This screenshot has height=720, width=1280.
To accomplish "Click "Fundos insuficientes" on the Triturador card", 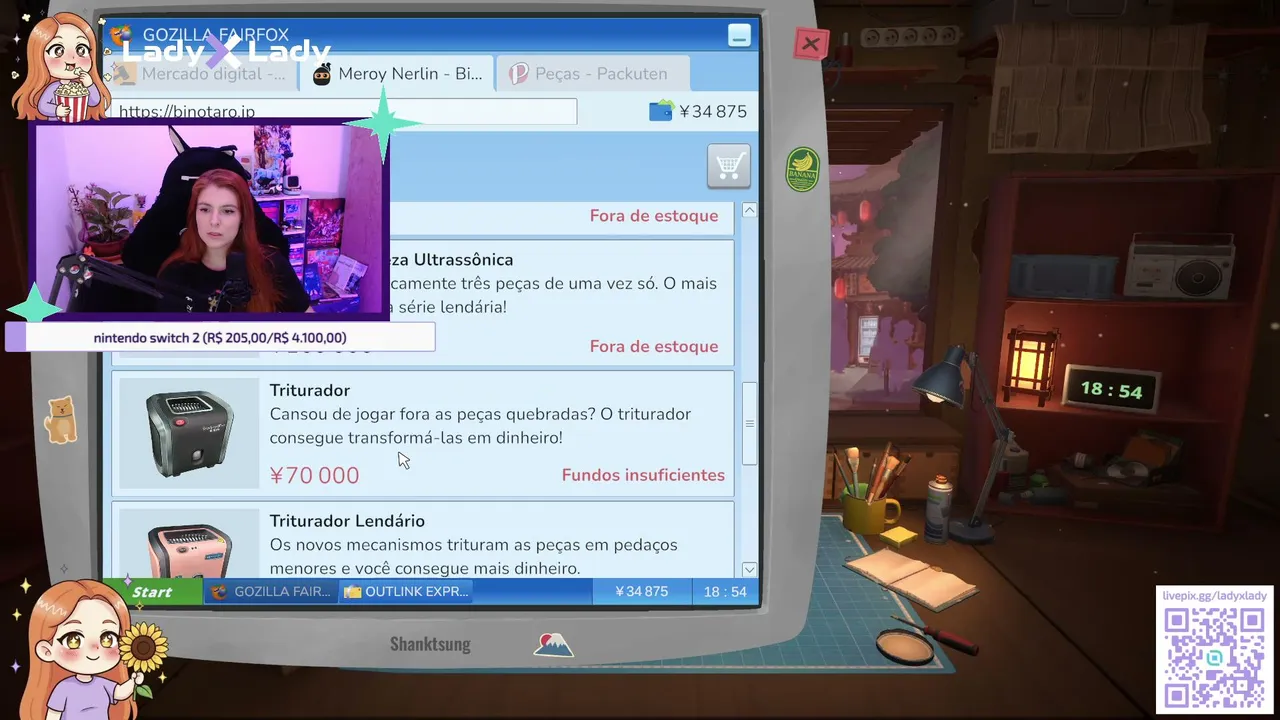I will coord(643,475).
